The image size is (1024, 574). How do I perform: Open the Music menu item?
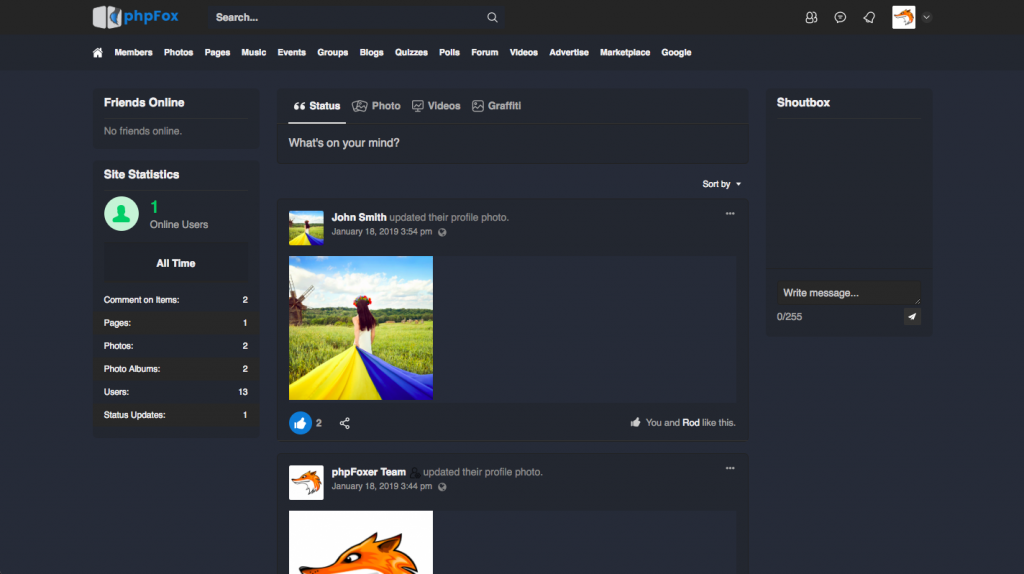click(253, 52)
